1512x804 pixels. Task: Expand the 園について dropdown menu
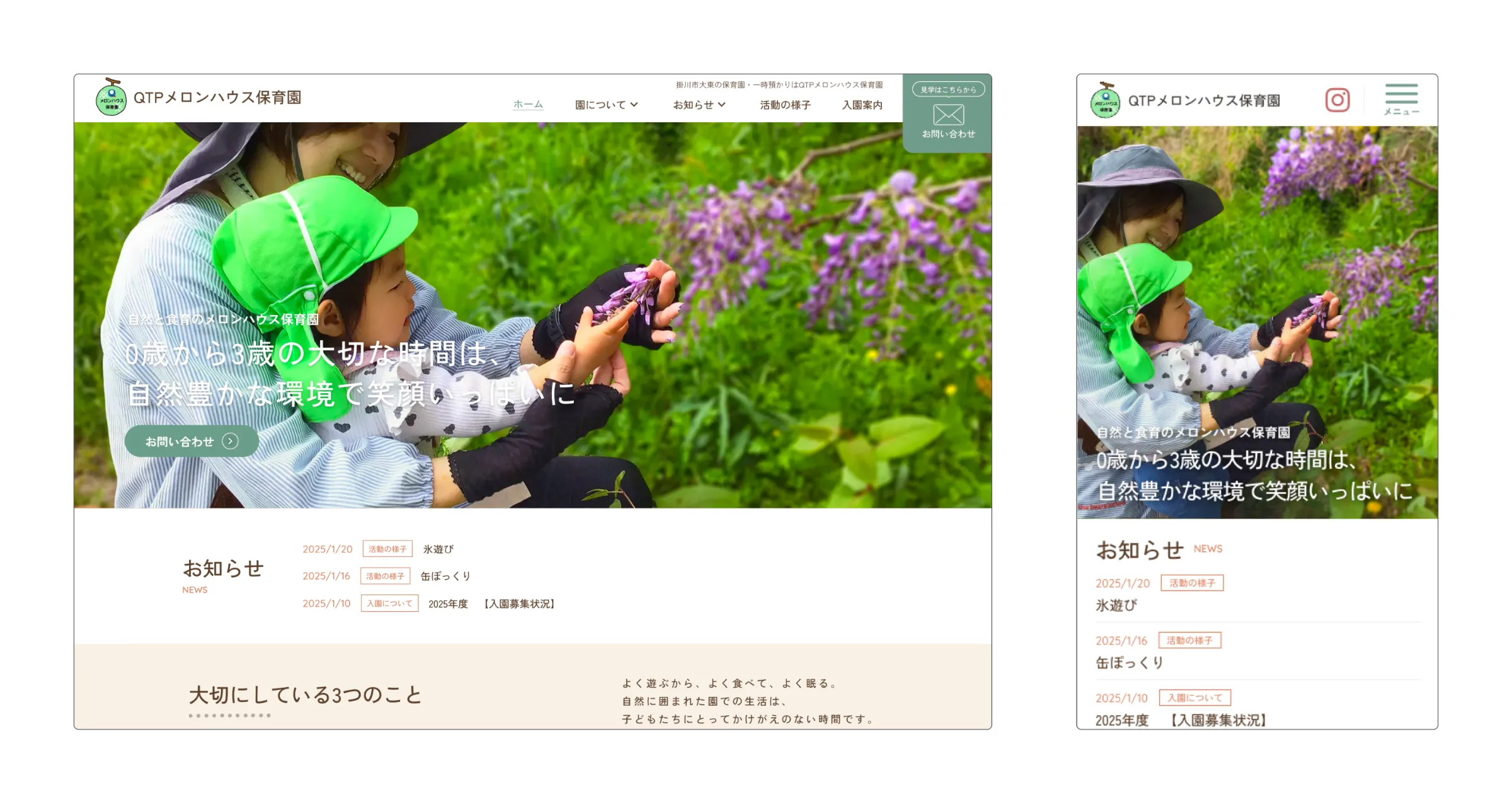click(x=606, y=105)
